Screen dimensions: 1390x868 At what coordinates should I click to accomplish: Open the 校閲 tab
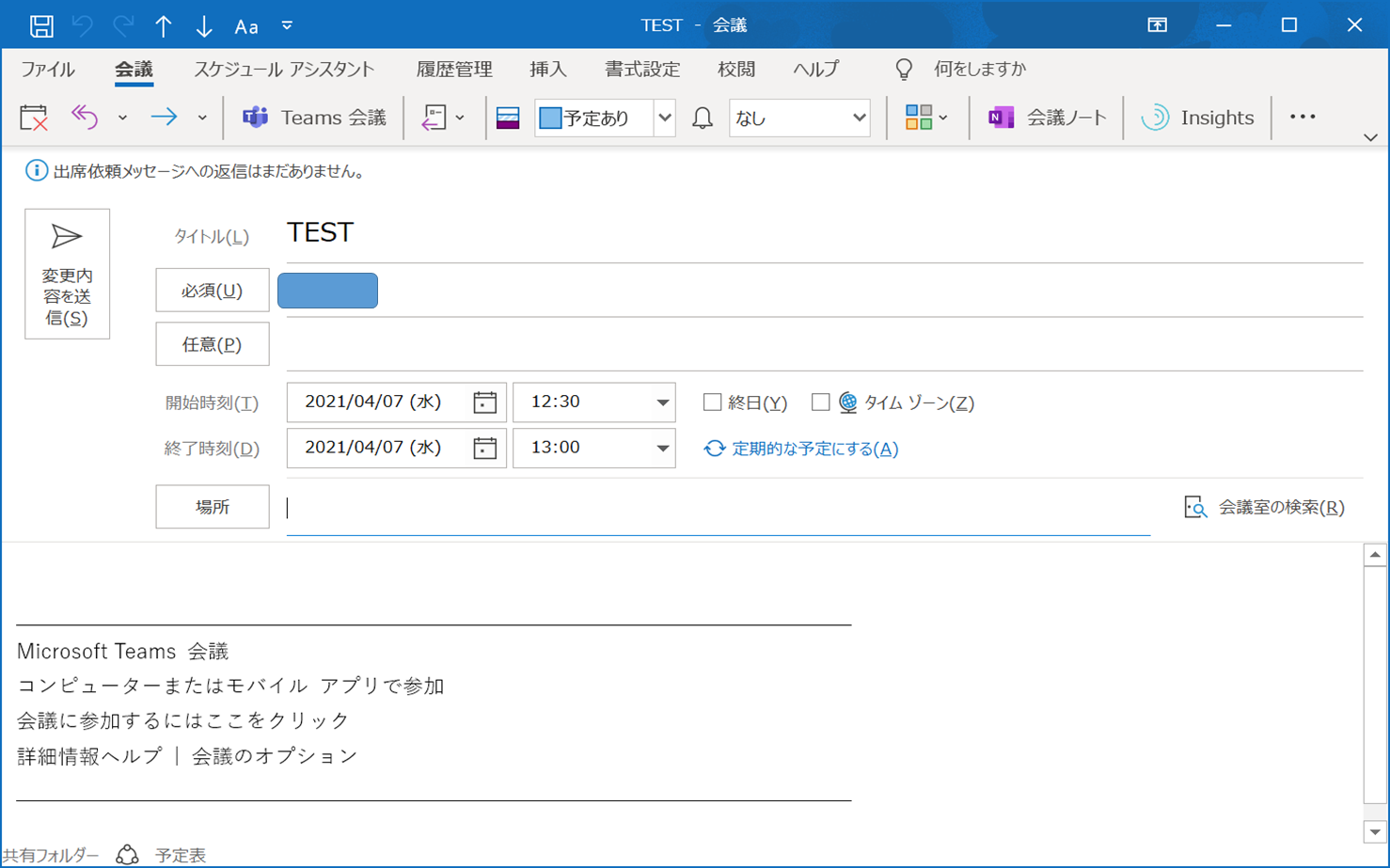click(736, 69)
